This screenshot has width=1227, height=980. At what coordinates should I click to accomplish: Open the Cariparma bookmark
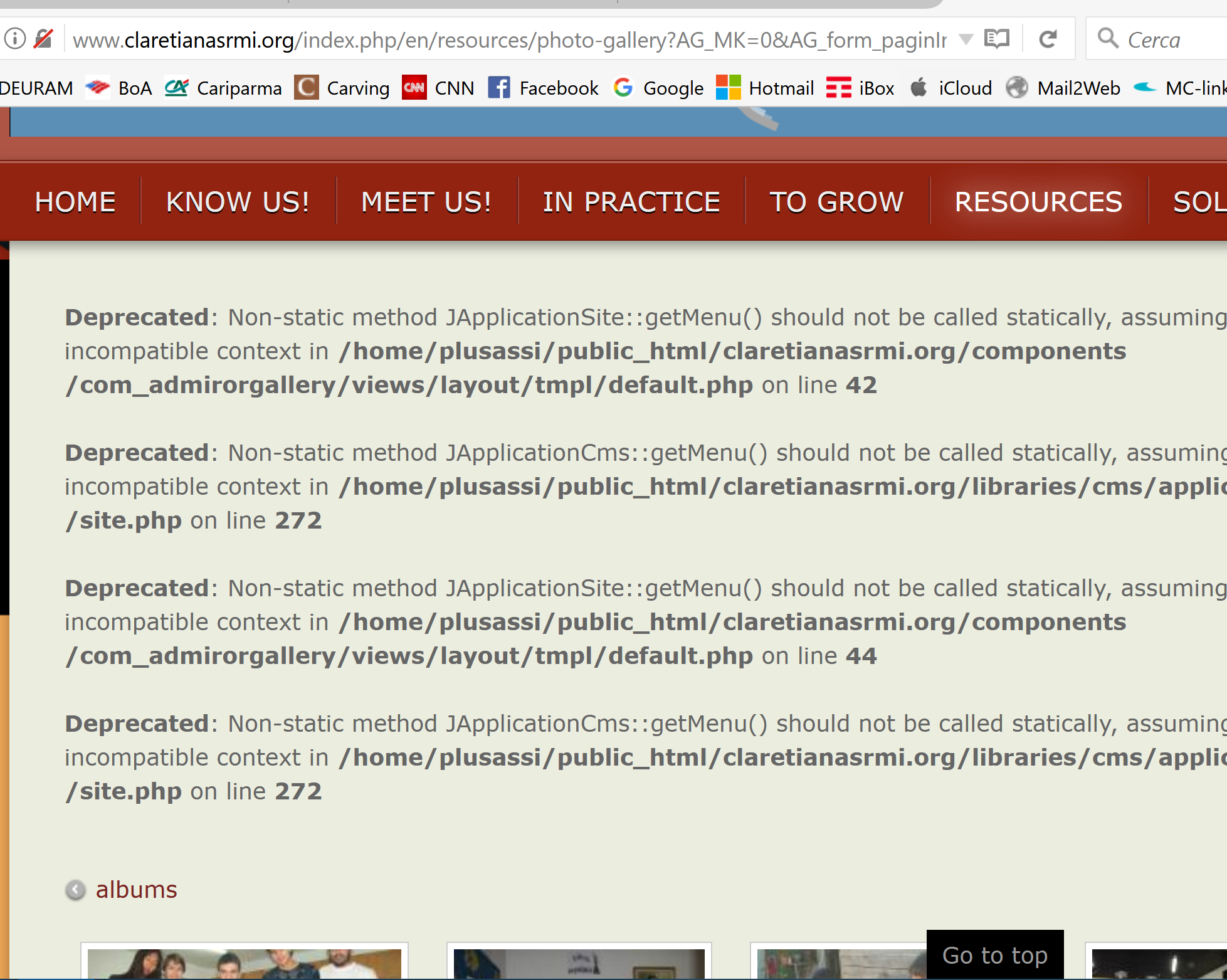(223, 88)
